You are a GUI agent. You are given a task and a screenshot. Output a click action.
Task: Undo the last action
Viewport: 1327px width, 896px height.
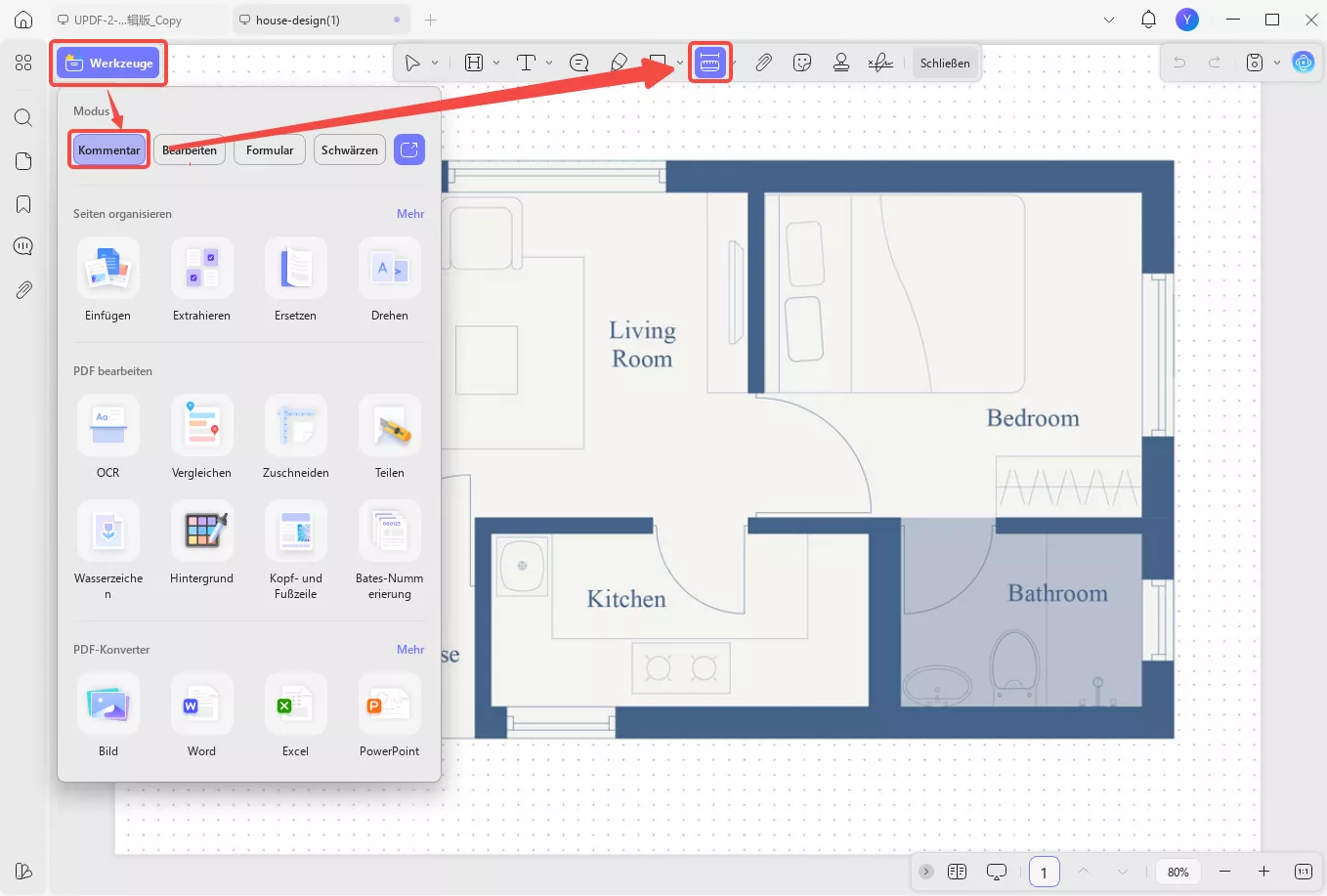pos(1179,64)
